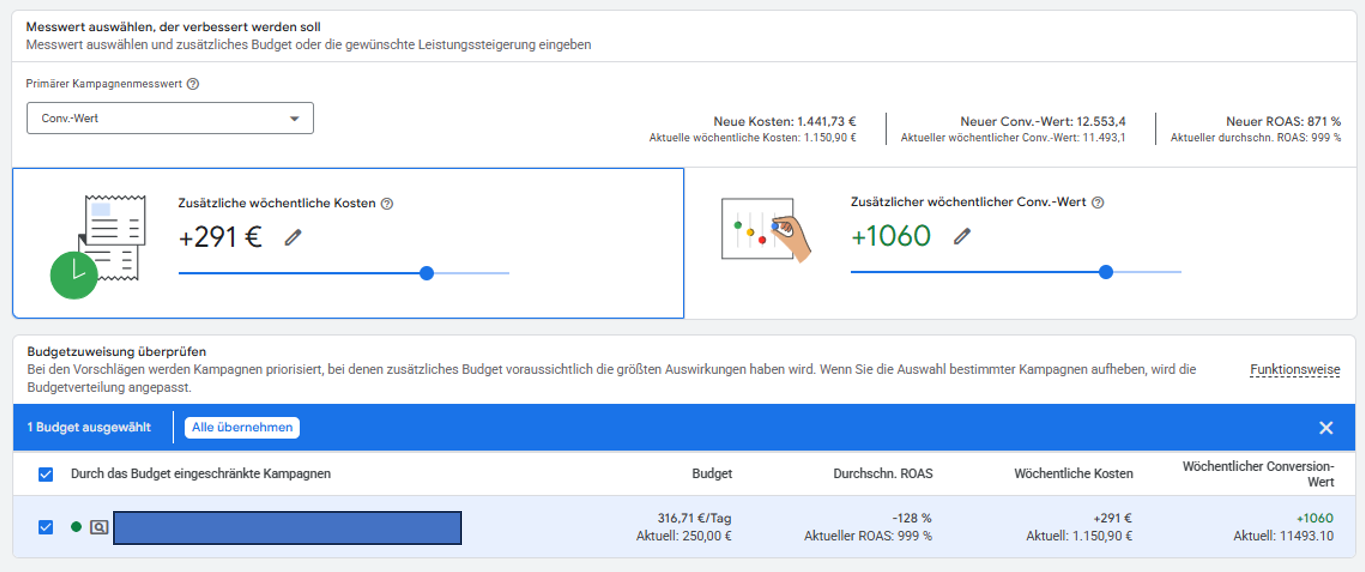Click Alle übernehmen button

(x=242, y=427)
